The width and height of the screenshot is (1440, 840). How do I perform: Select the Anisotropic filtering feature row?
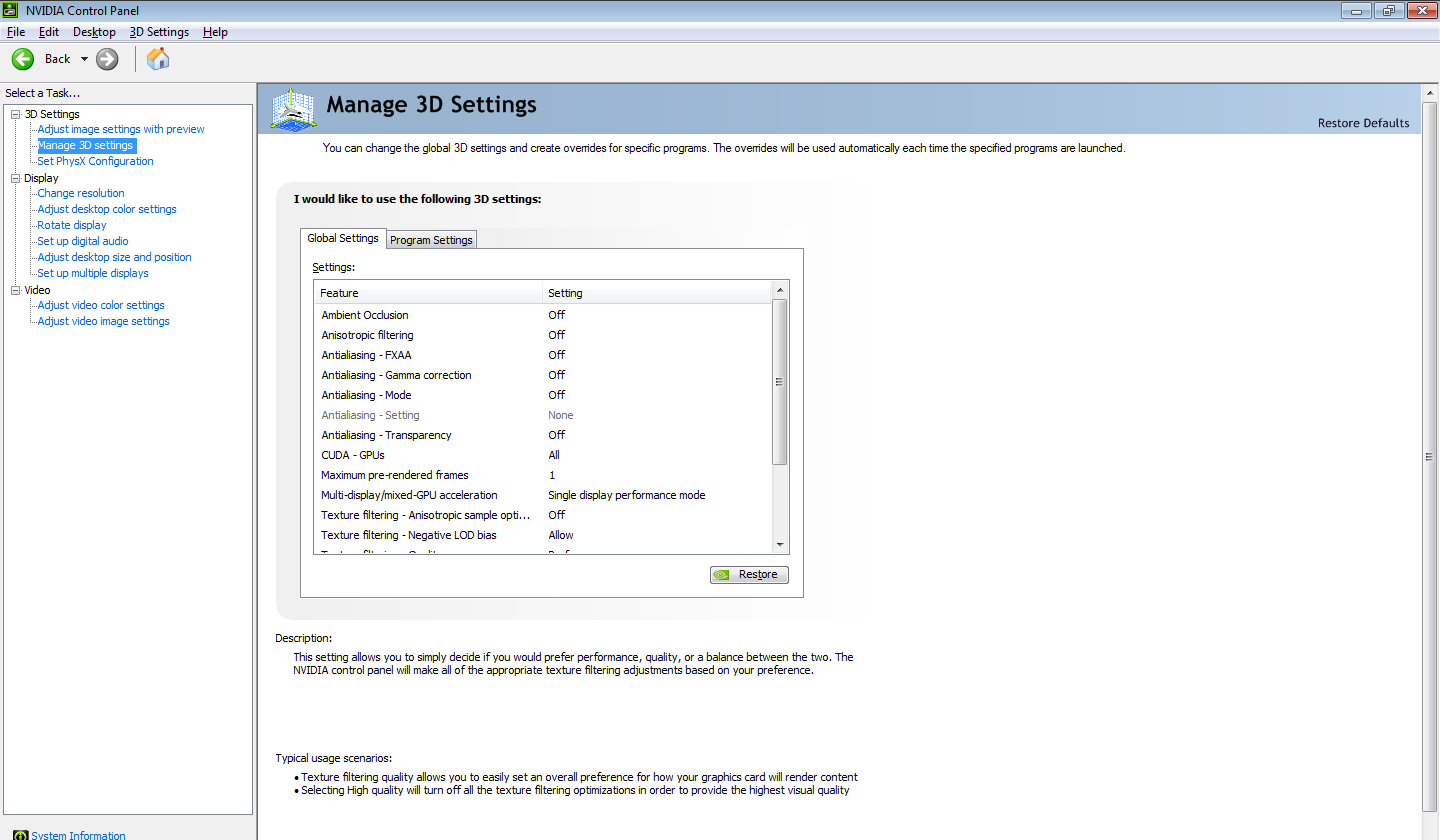[543, 335]
